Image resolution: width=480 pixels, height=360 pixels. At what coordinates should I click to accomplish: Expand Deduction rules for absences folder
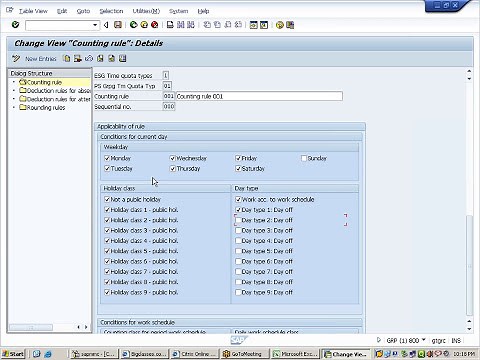pos(23,90)
